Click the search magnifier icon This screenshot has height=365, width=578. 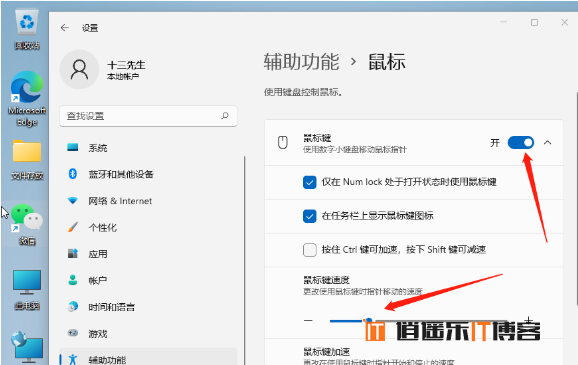[224, 116]
